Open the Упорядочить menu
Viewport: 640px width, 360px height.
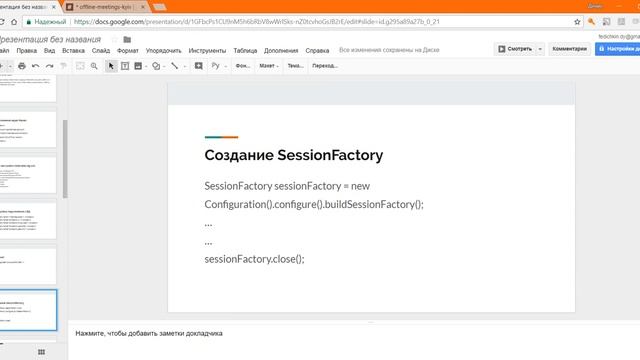pos(164,51)
